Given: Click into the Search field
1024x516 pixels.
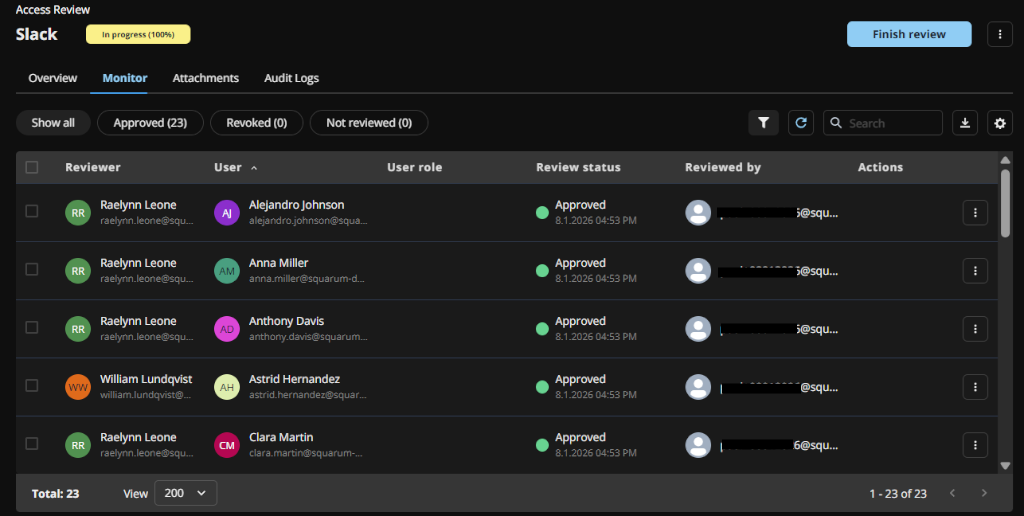Looking at the screenshot, I should click(883, 123).
